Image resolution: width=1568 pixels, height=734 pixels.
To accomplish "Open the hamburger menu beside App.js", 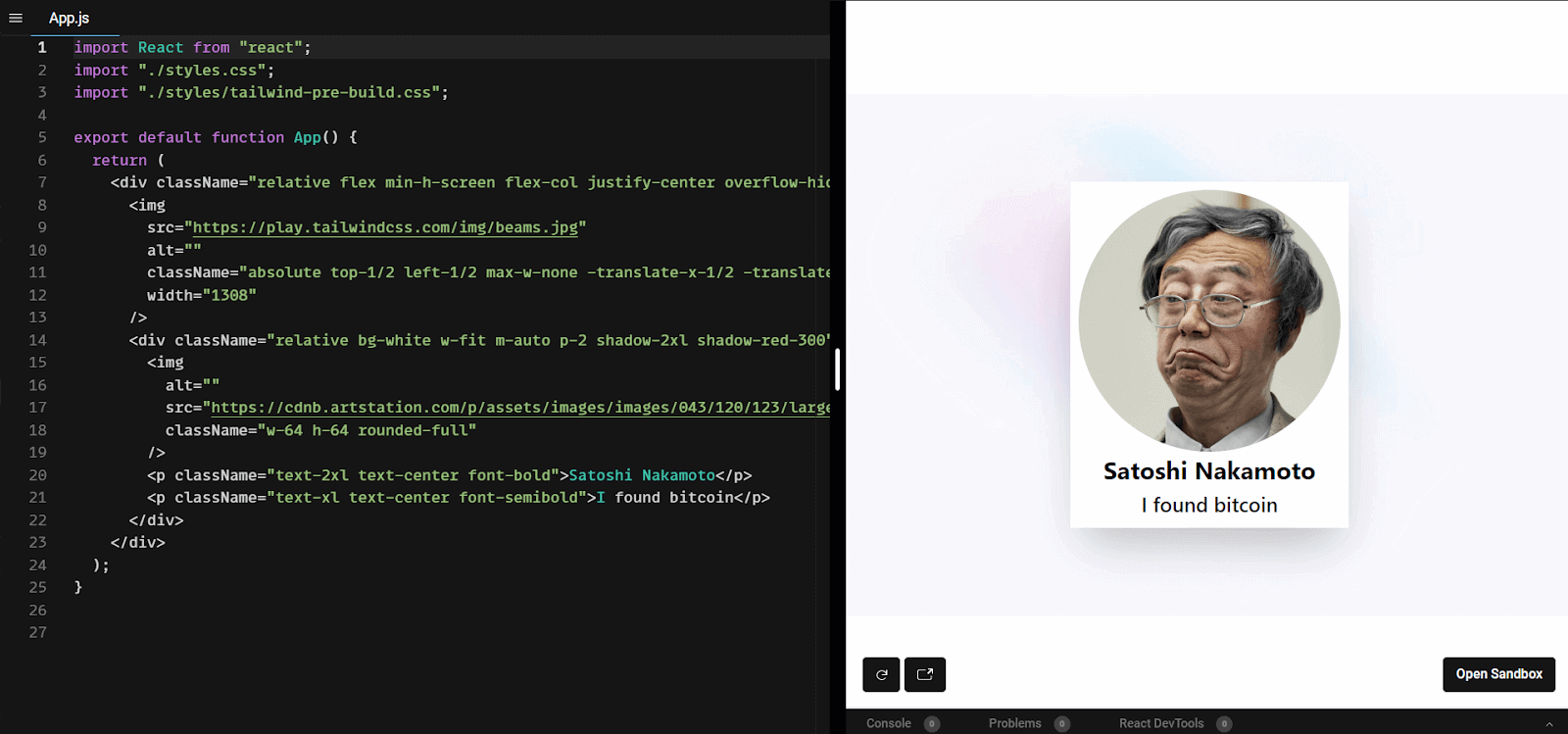I will point(16,18).
